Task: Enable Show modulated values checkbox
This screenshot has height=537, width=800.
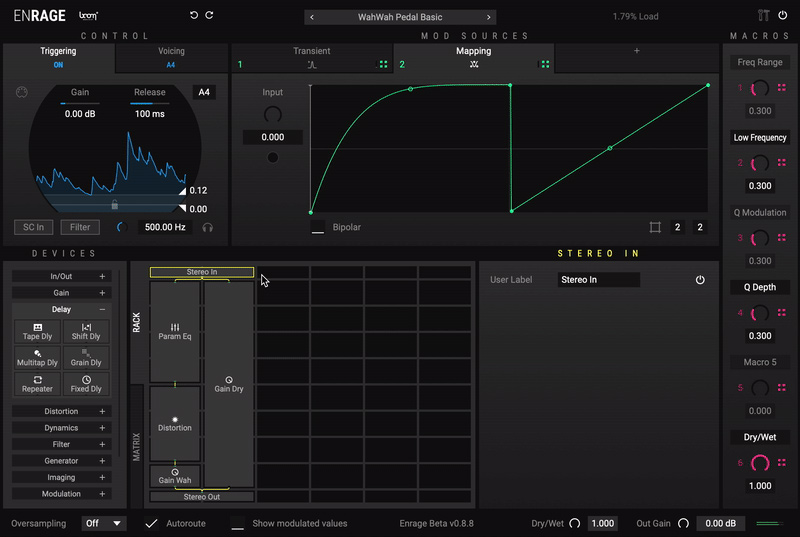Action: pos(238,523)
